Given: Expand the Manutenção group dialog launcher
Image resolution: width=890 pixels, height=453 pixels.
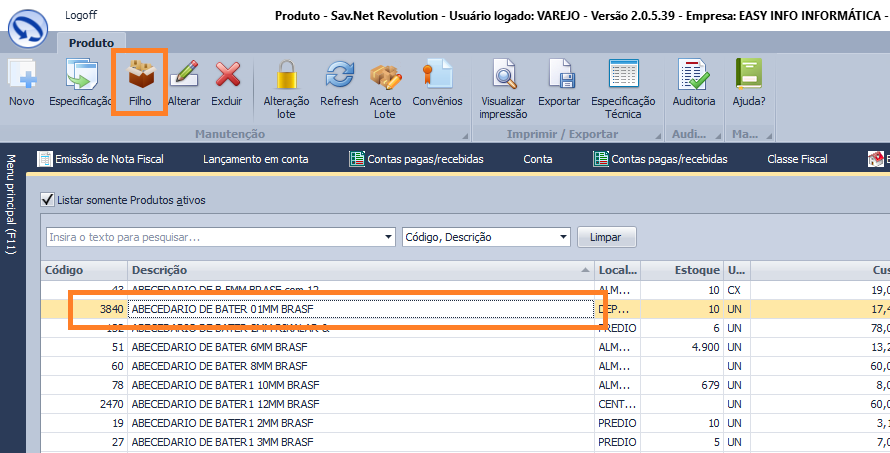Looking at the screenshot, I should pos(464,135).
